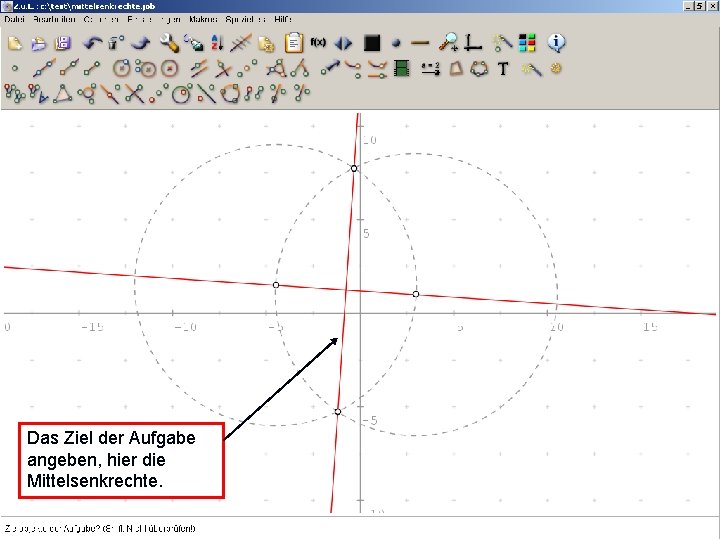Toggle the coordinate axes grid icon
Screen dimensions: 720x540
point(472,43)
